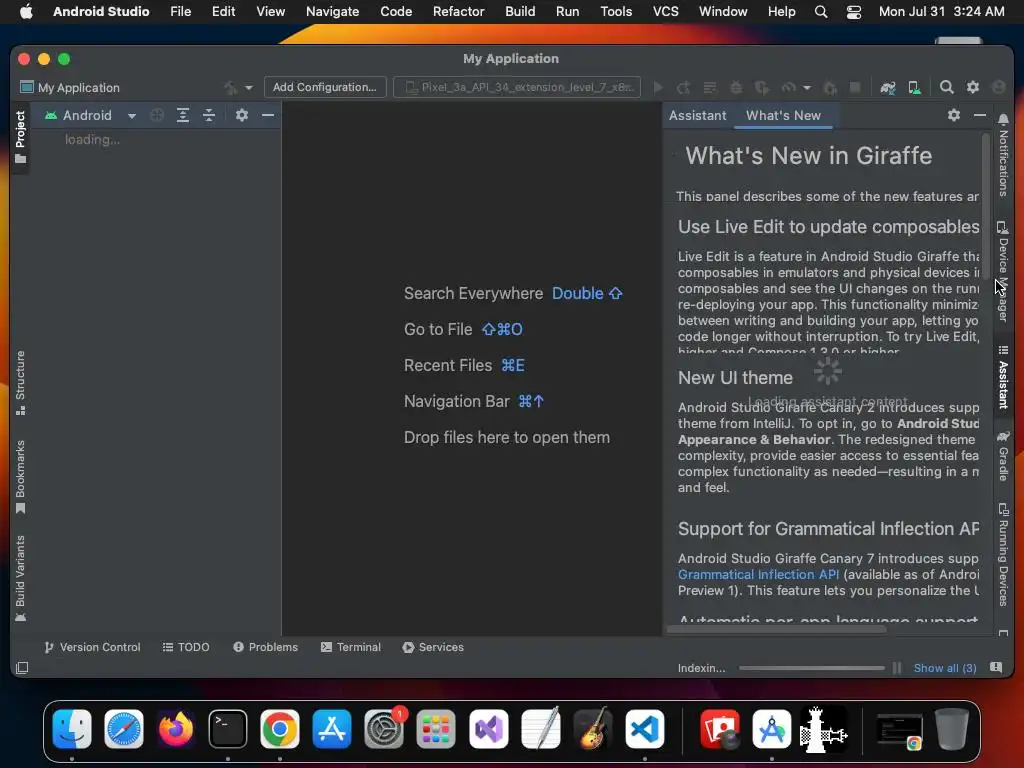This screenshot has width=1024, height=768.
Task: Click Sync Project with Gradle Files icon
Action: coord(888,88)
